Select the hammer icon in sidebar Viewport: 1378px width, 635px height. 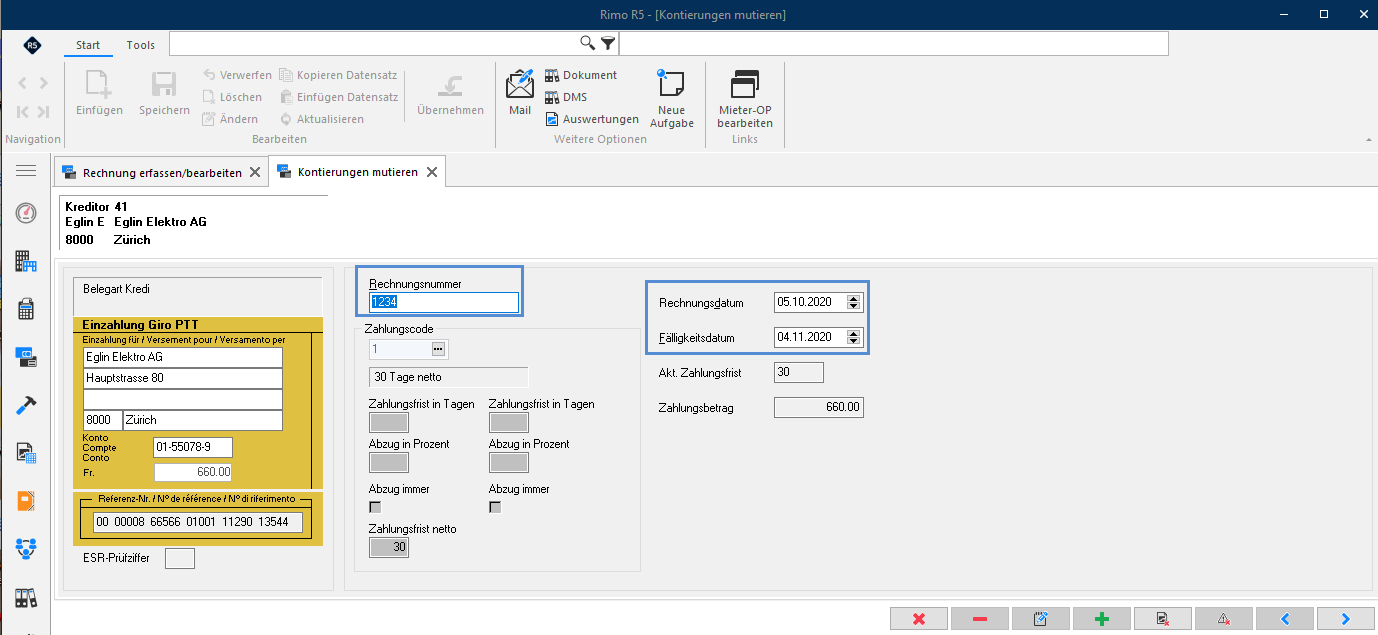(x=26, y=406)
